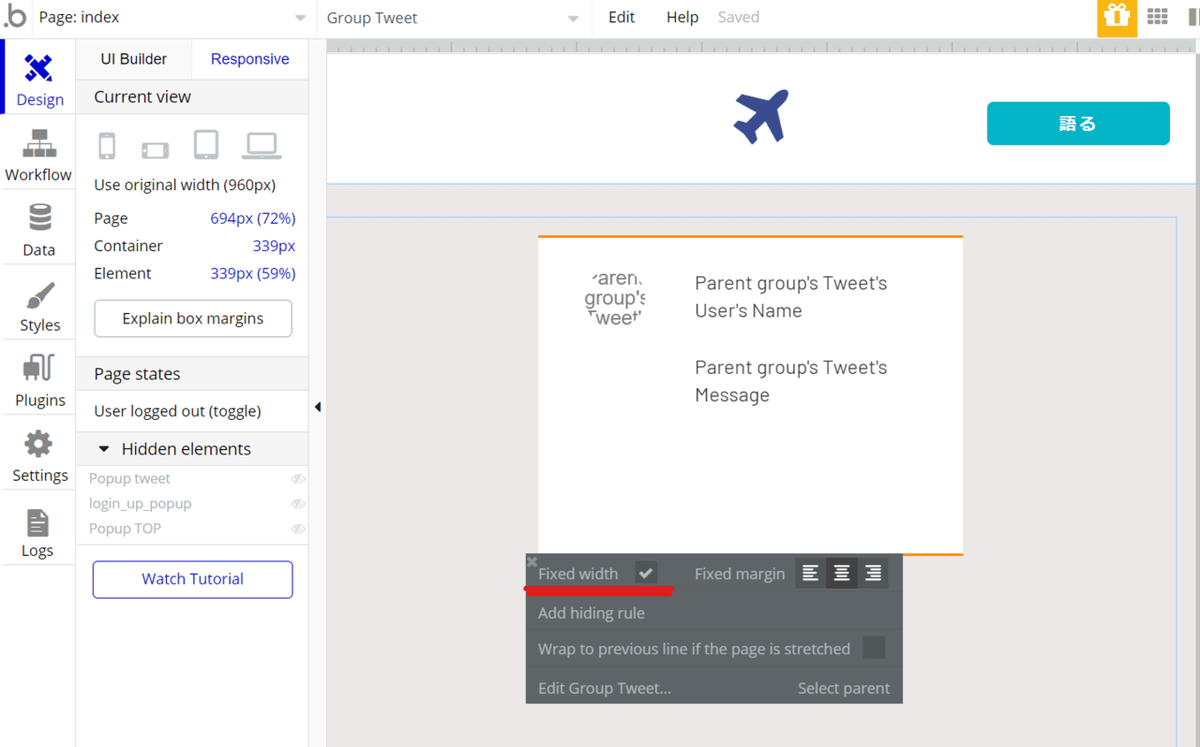Open the Settings gear icon
This screenshot has width=1200, height=747.
[x=39, y=455]
